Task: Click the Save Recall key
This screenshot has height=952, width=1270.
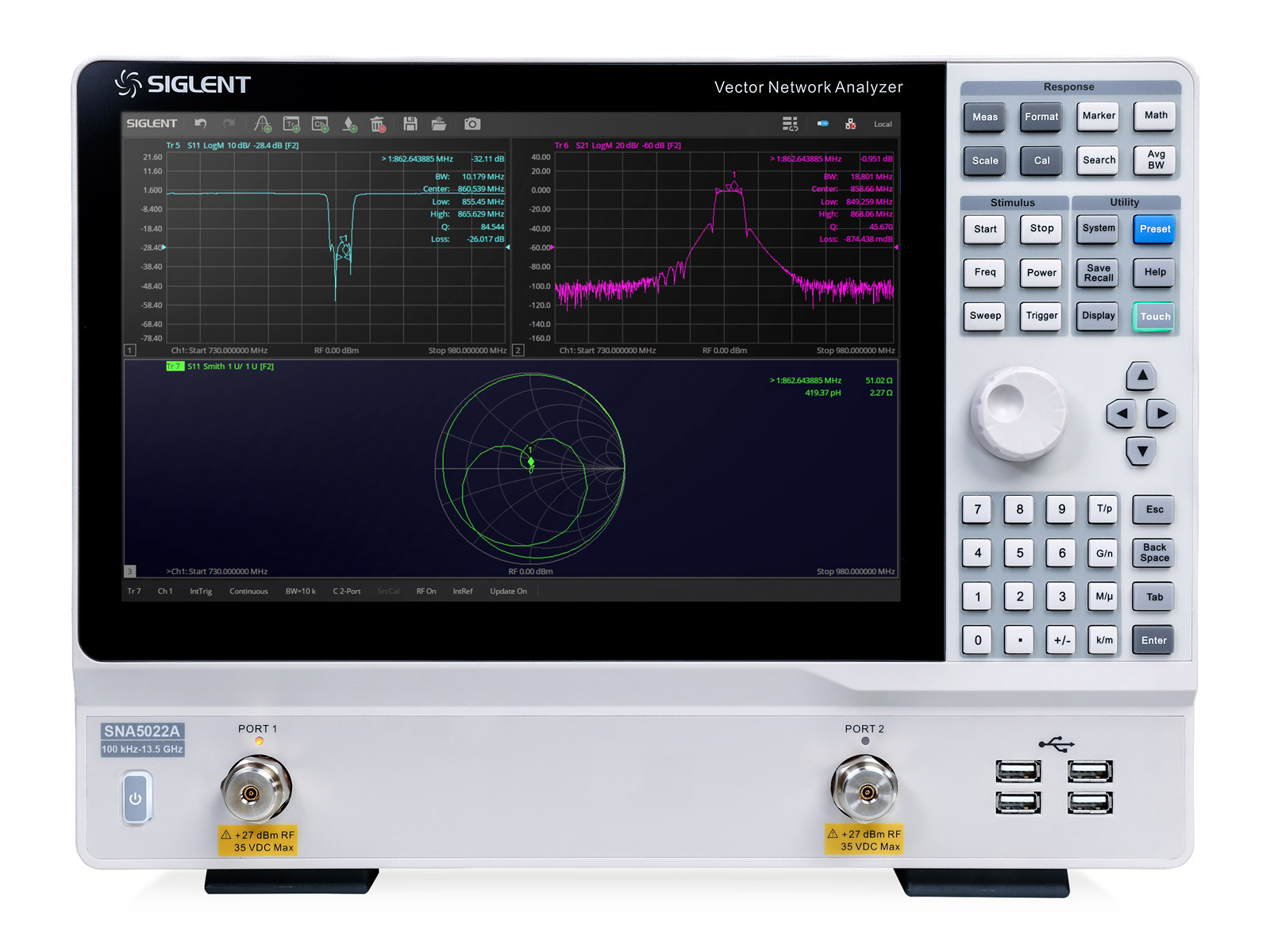Action: 1099,273
